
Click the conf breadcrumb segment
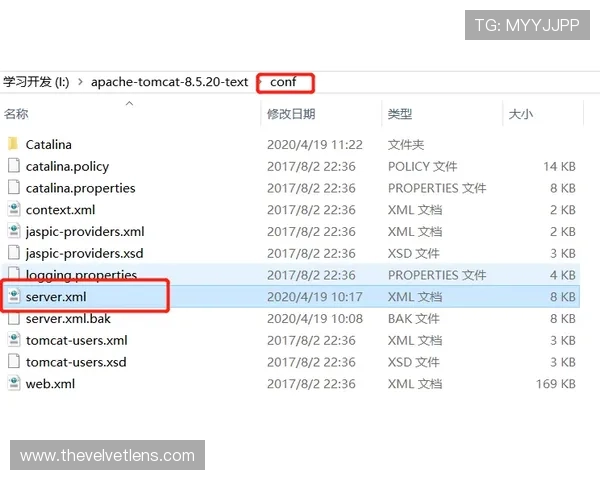coord(283,82)
